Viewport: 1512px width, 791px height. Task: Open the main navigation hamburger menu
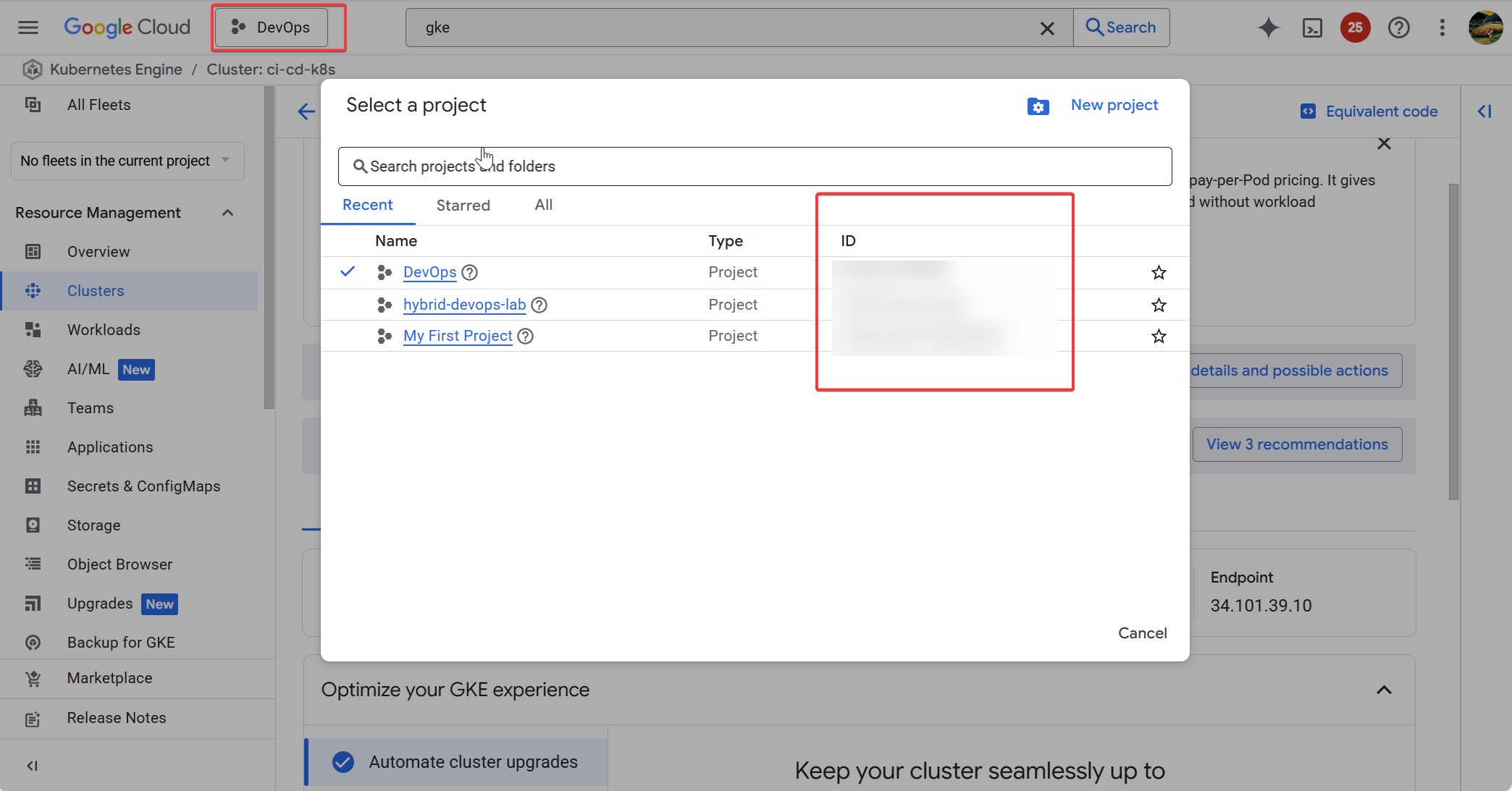pyautogui.click(x=28, y=28)
